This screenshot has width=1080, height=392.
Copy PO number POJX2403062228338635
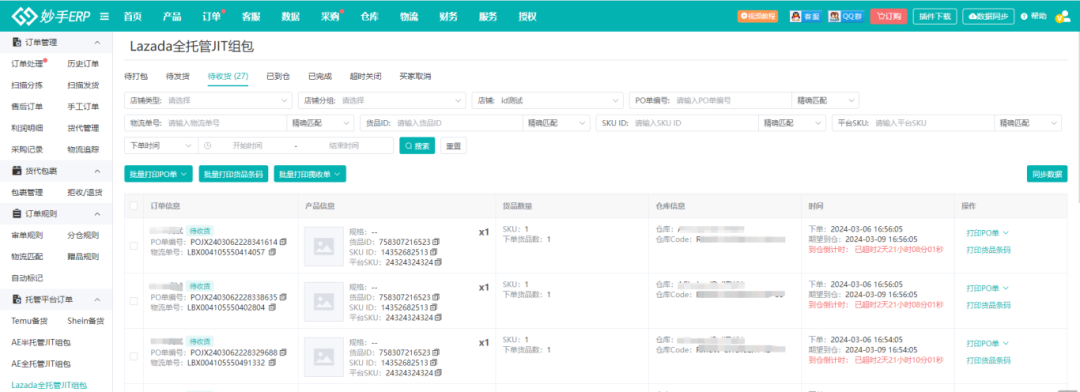click(283, 298)
